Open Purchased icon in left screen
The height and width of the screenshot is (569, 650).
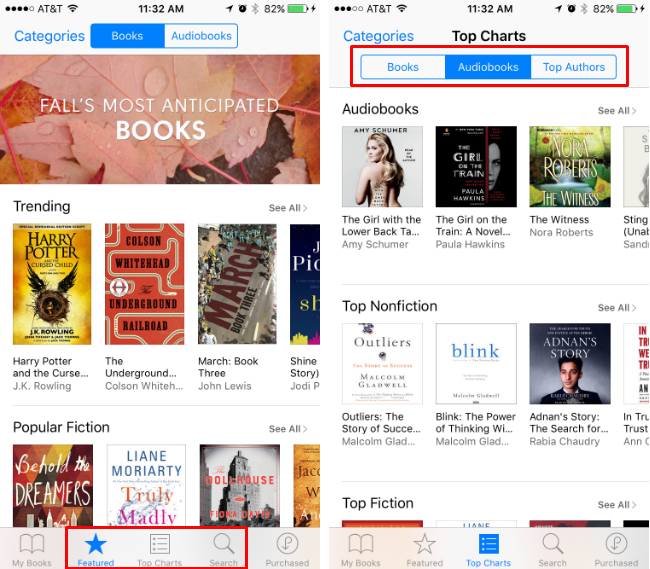(x=287, y=543)
